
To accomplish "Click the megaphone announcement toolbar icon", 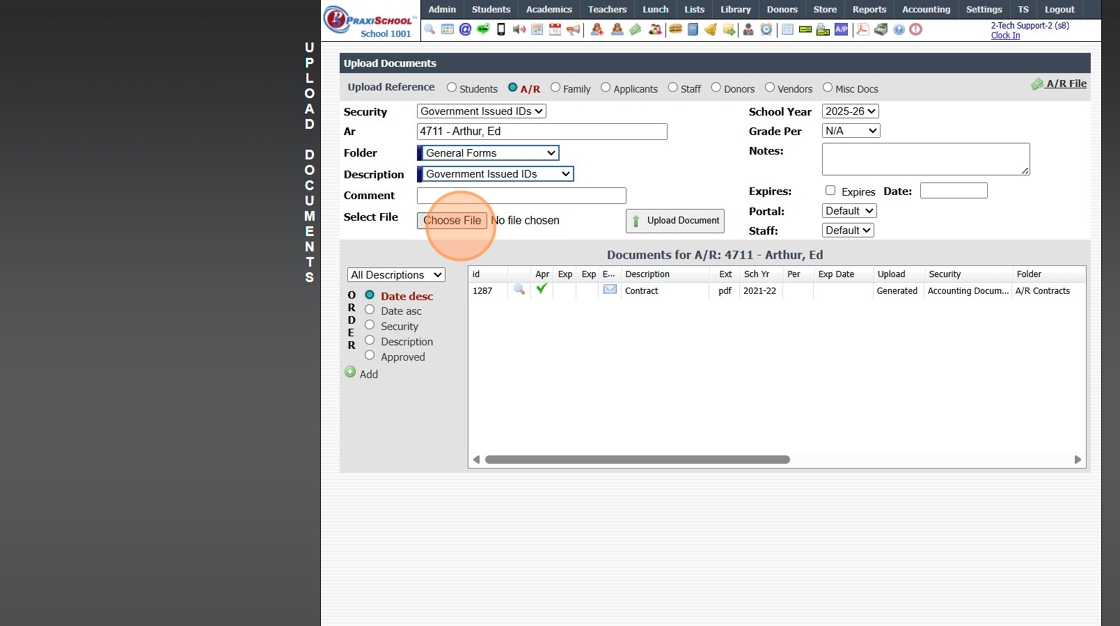I will tap(573, 30).
